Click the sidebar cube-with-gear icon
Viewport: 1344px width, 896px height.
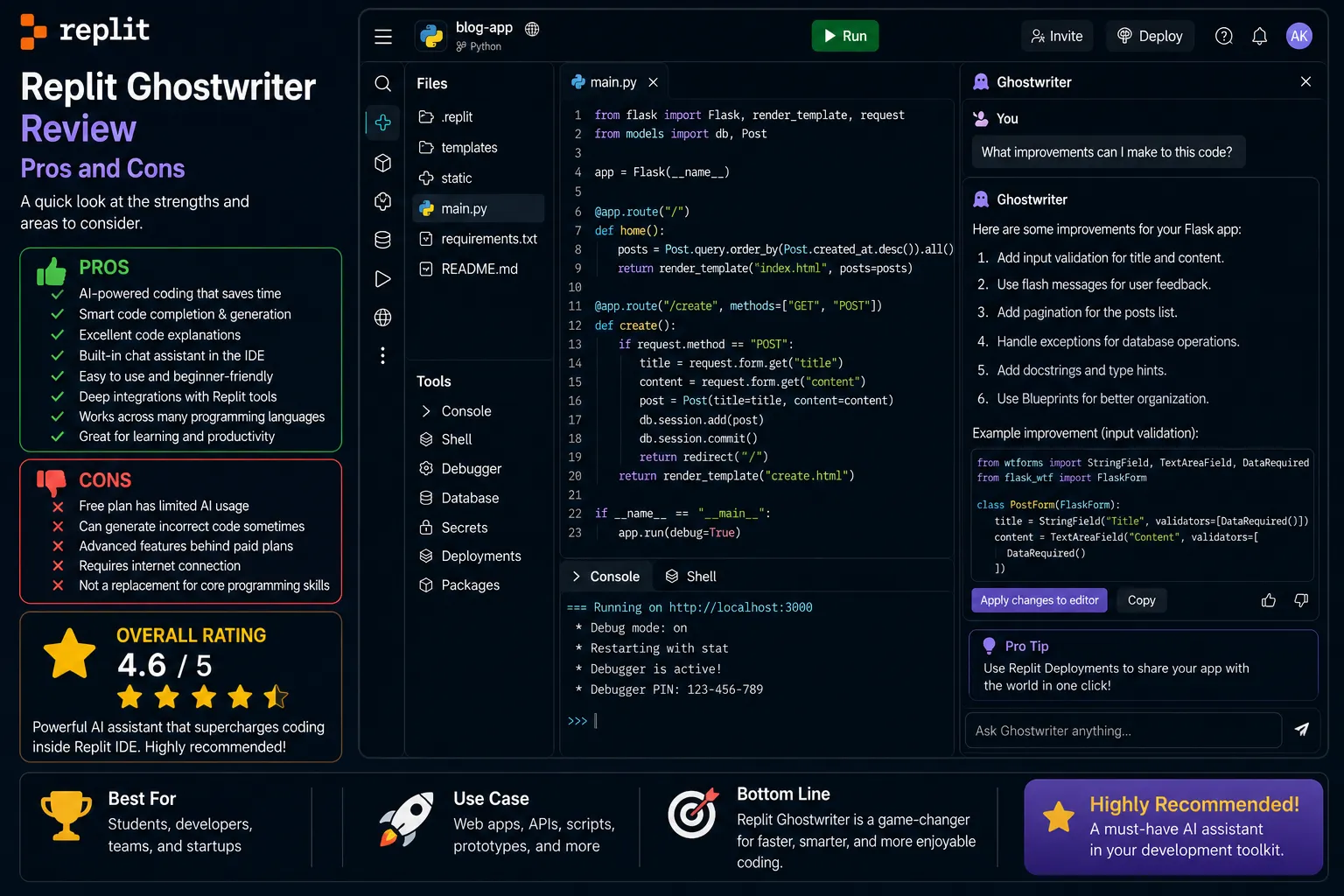pos(382,201)
